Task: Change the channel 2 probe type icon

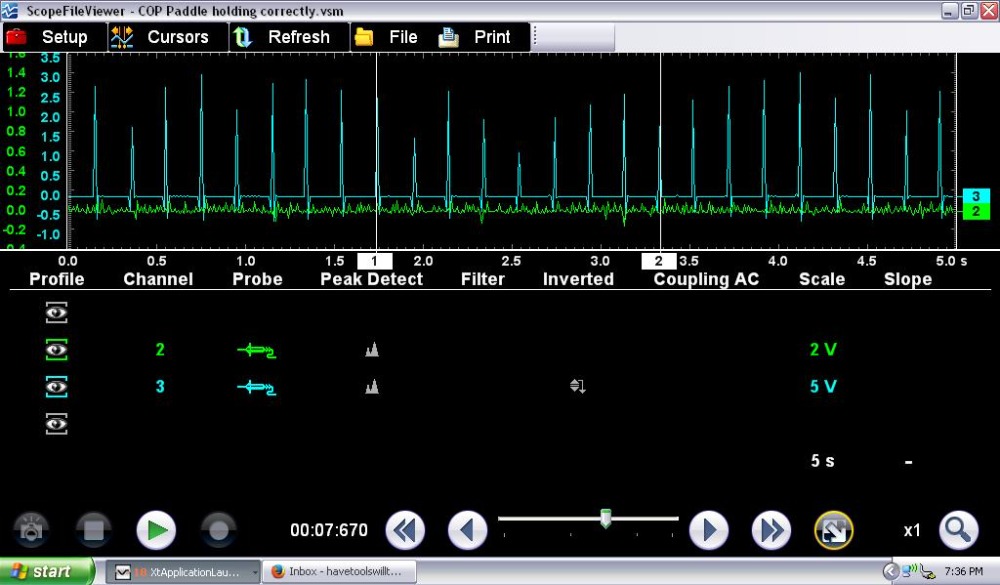Action: tap(256, 350)
